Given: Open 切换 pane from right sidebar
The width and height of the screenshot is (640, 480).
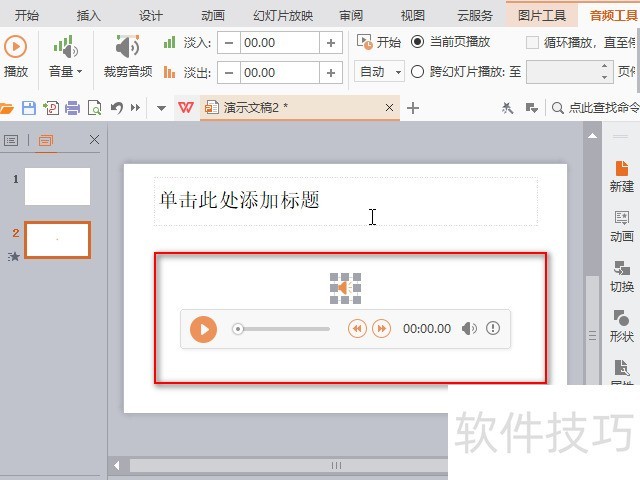Looking at the screenshot, I should pyautogui.click(x=621, y=277).
